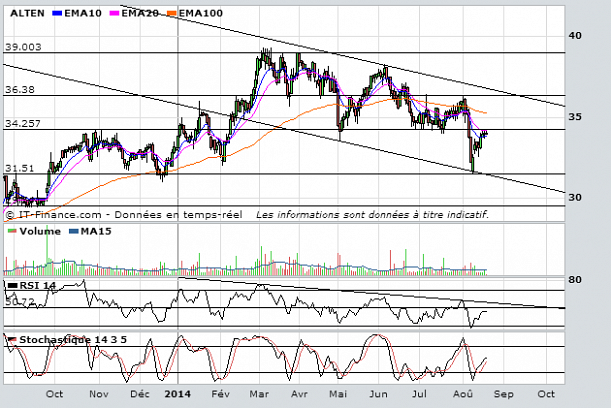Screen dimensions: 611x408
Task: Click the 39.003 resistance level label
Action: 23,47
